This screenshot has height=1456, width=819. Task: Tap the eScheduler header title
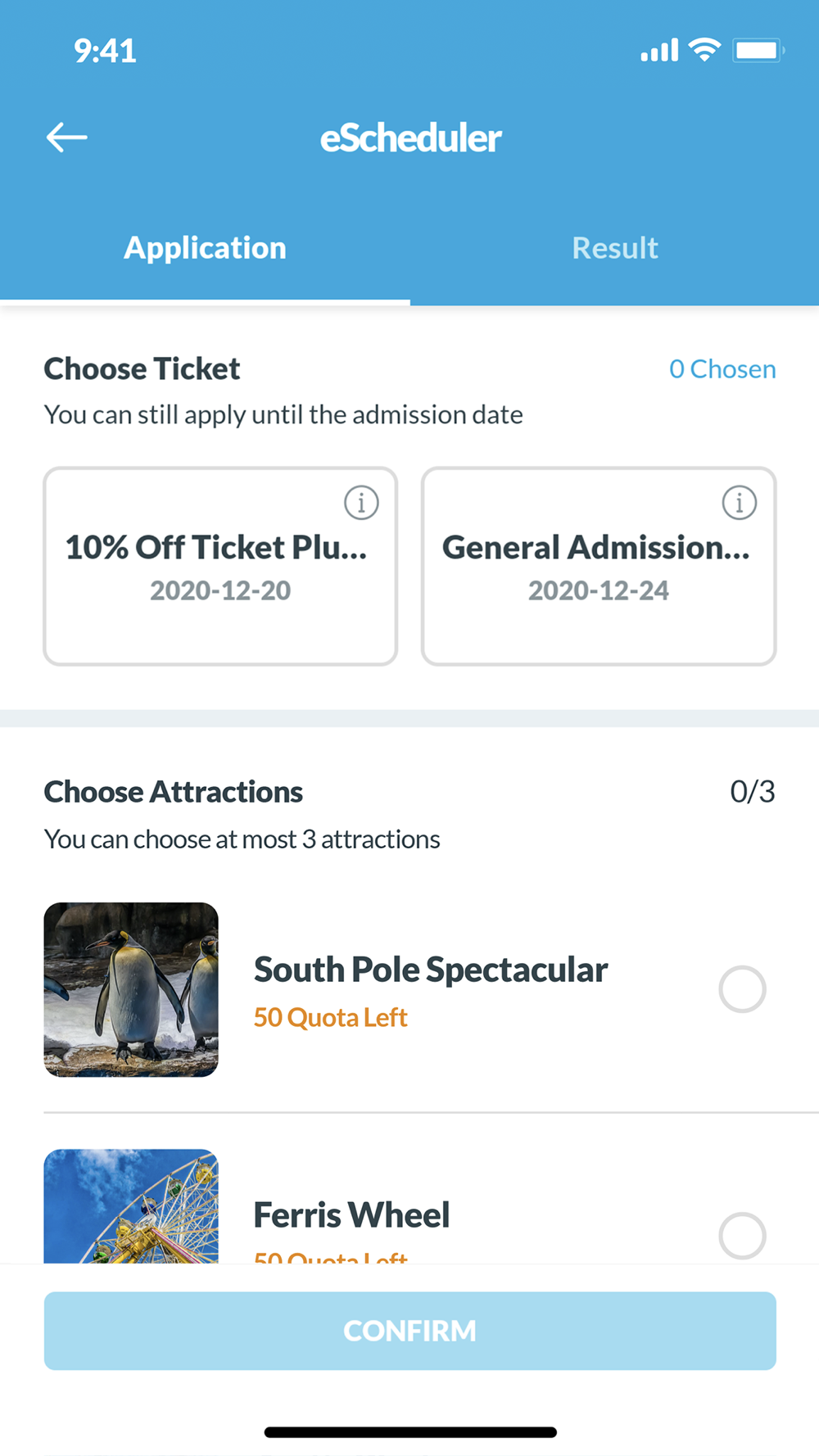[x=410, y=138]
